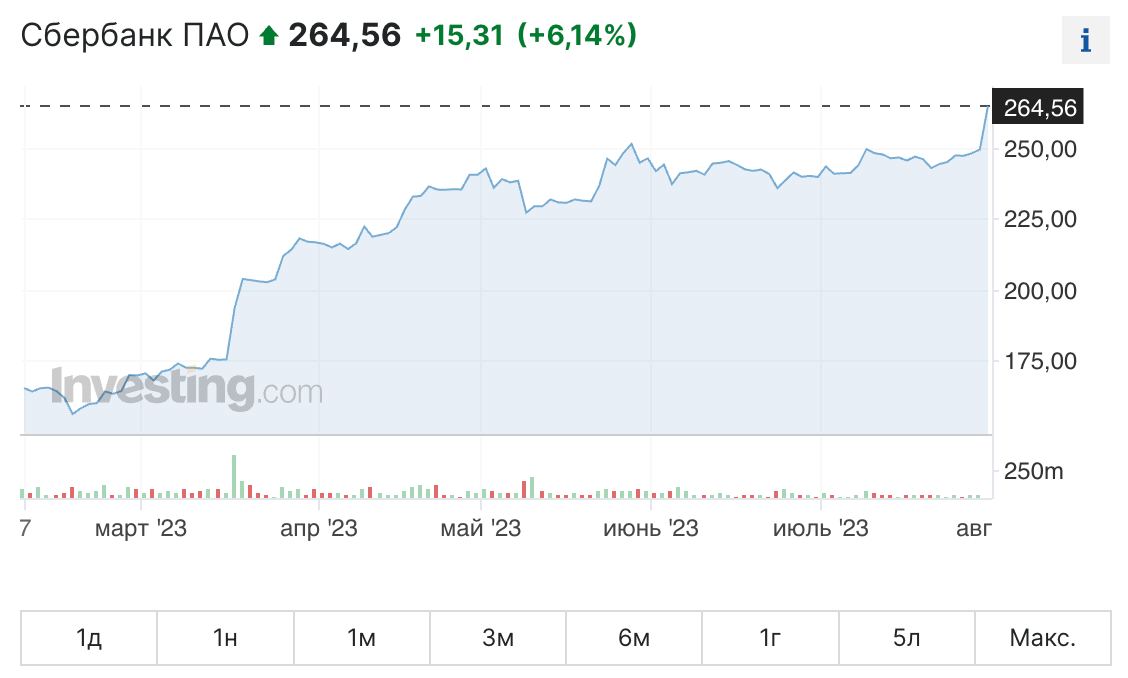Screen dimensions: 1128x678
Task: Click the май '23 axis label
Action: pos(481,528)
